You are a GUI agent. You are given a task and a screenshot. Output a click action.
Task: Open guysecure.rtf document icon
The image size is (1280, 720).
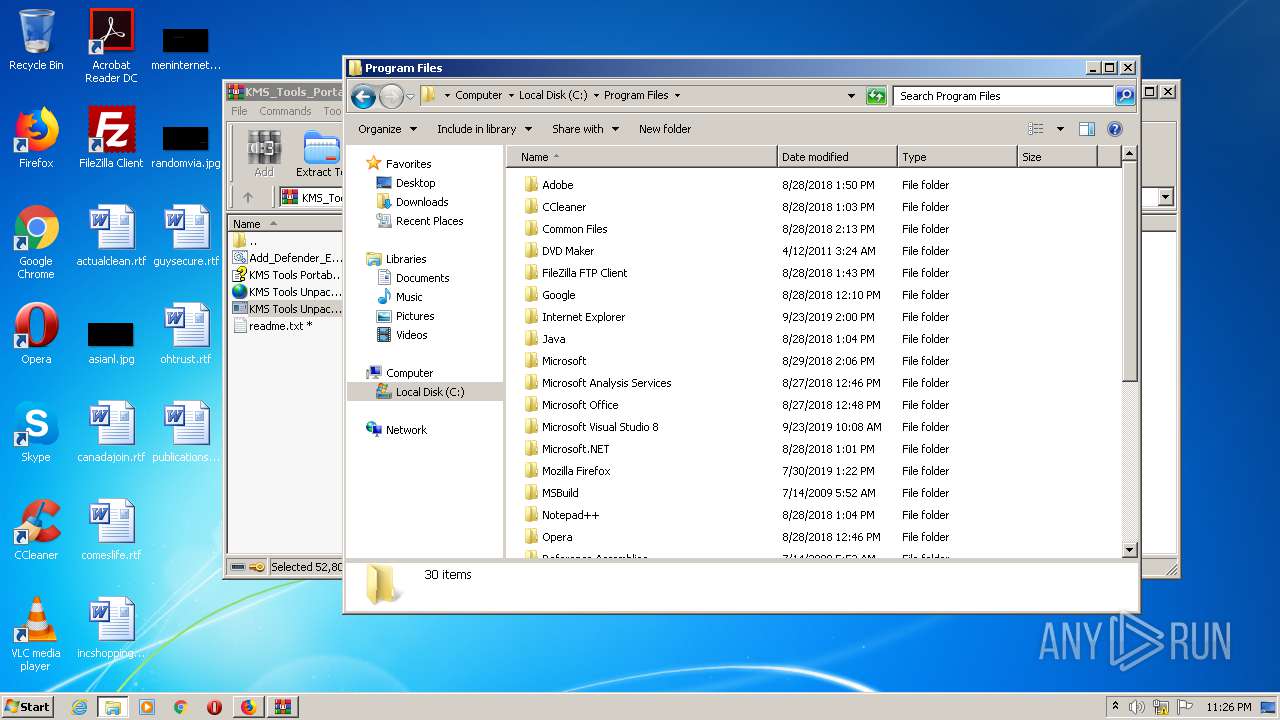[186, 236]
